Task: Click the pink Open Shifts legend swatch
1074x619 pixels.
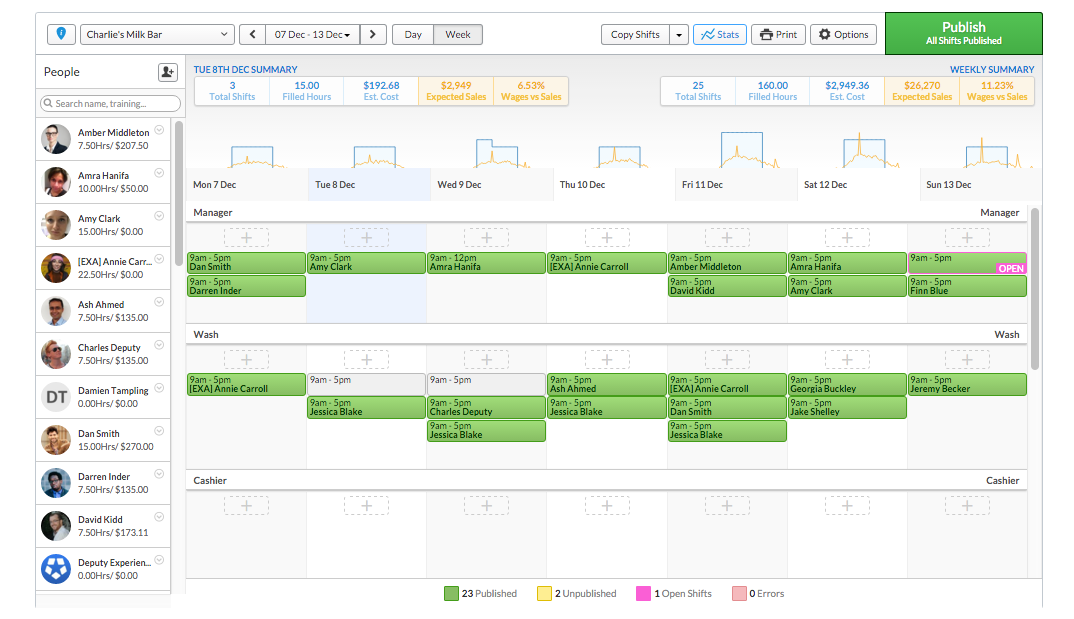Action: tap(643, 593)
